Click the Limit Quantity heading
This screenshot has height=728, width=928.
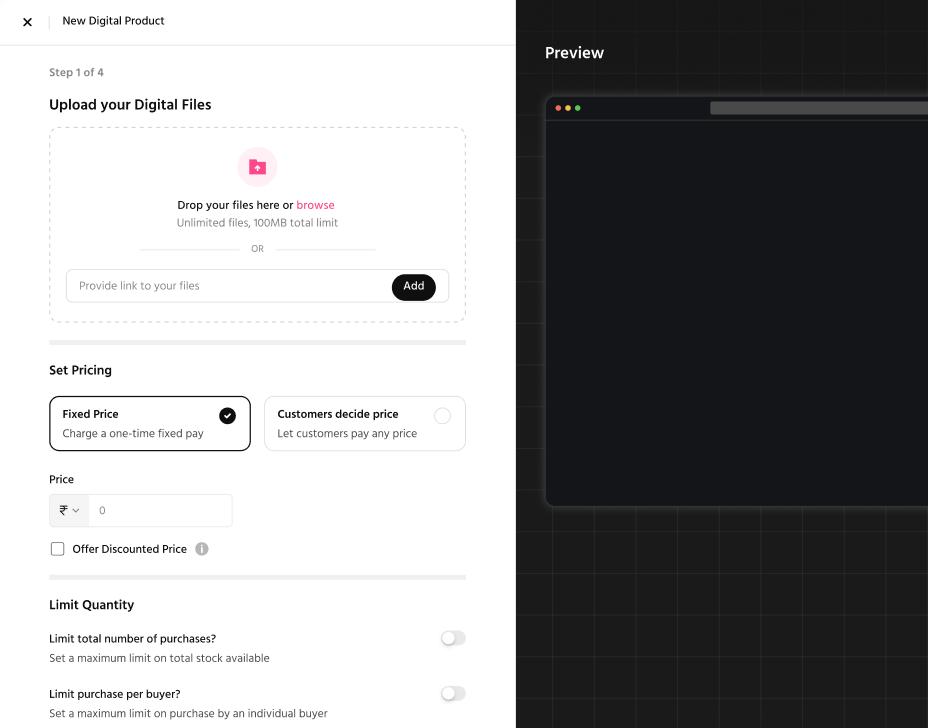click(92, 604)
